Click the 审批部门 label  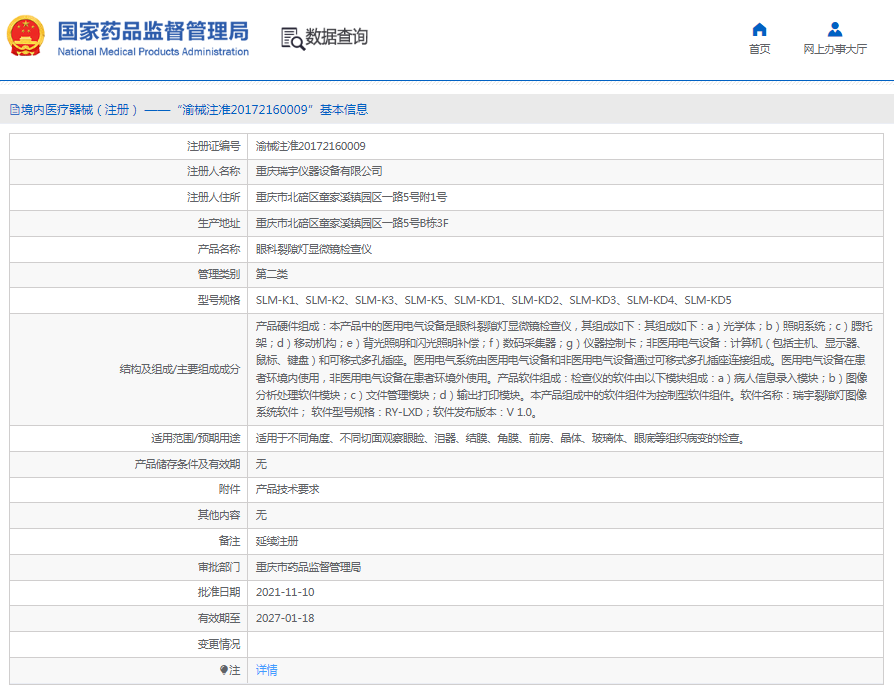[219, 567]
